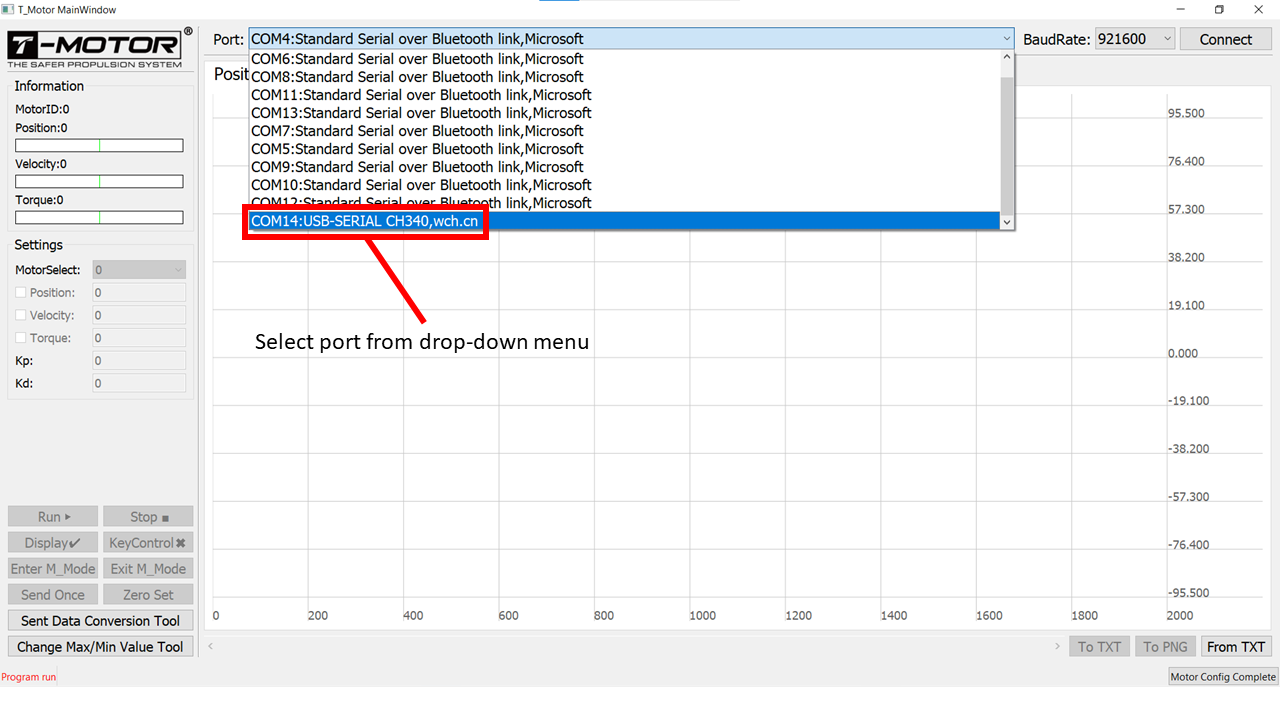
Task: Click the Kp input field
Action: [x=139, y=361]
